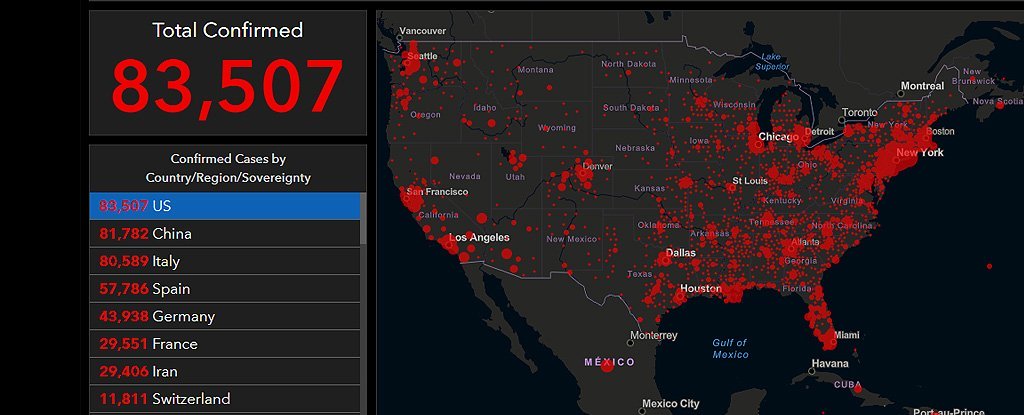Choose Iran in the country list
Screen dimensions: 1024x415
(225, 371)
